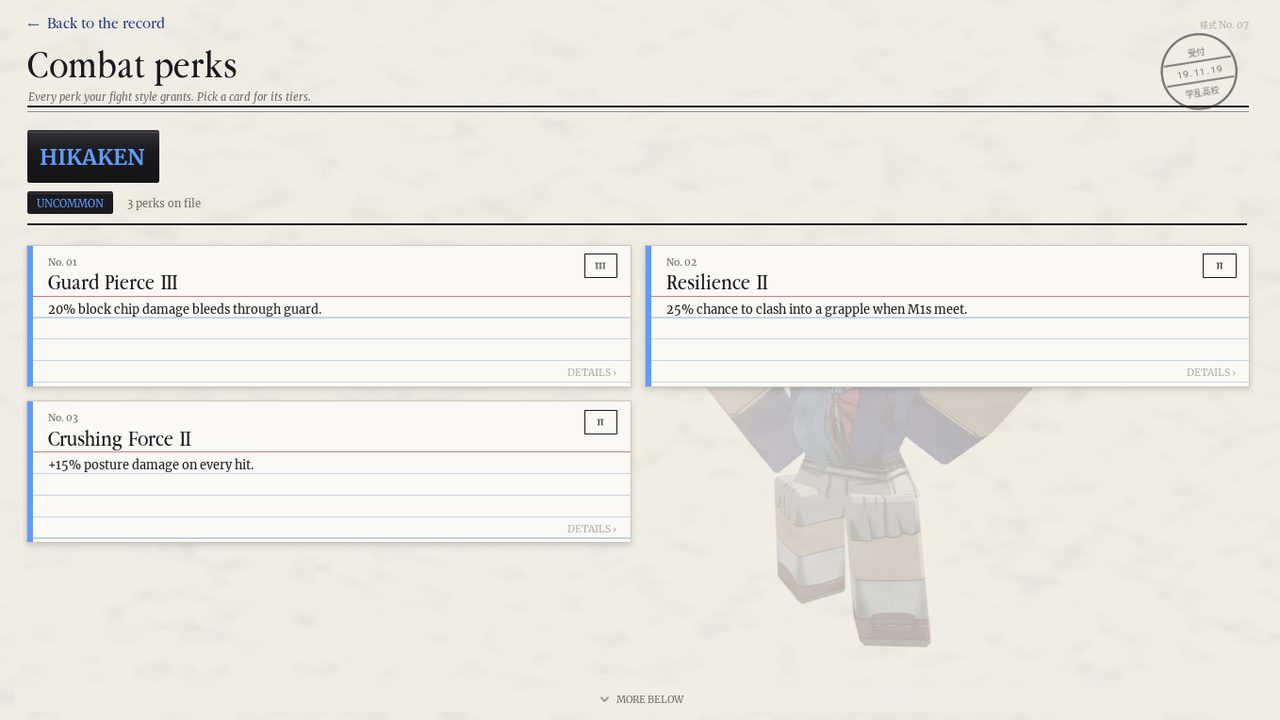1280x720 pixels.
Task: Click the '20% block chip damage' description
Action: 185,309
